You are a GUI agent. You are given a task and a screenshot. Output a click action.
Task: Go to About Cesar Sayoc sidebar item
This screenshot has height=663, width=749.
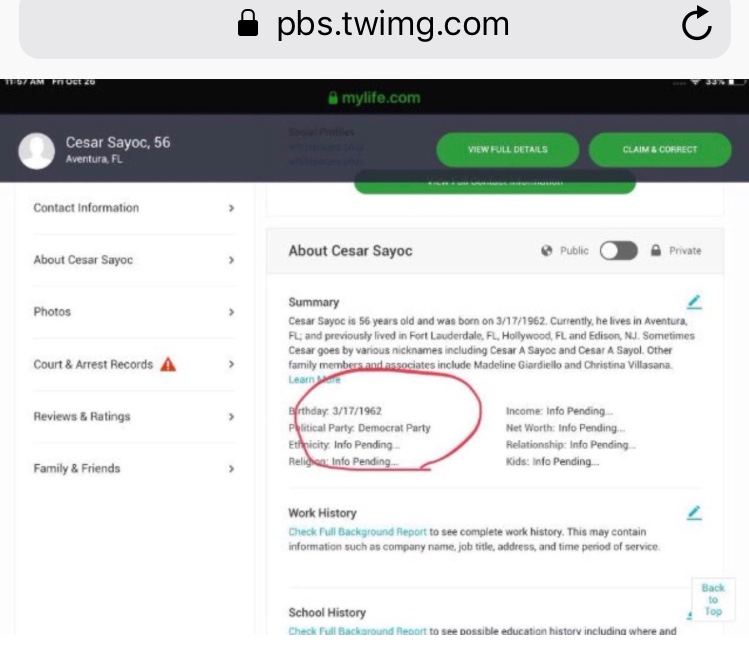point(134,260)
